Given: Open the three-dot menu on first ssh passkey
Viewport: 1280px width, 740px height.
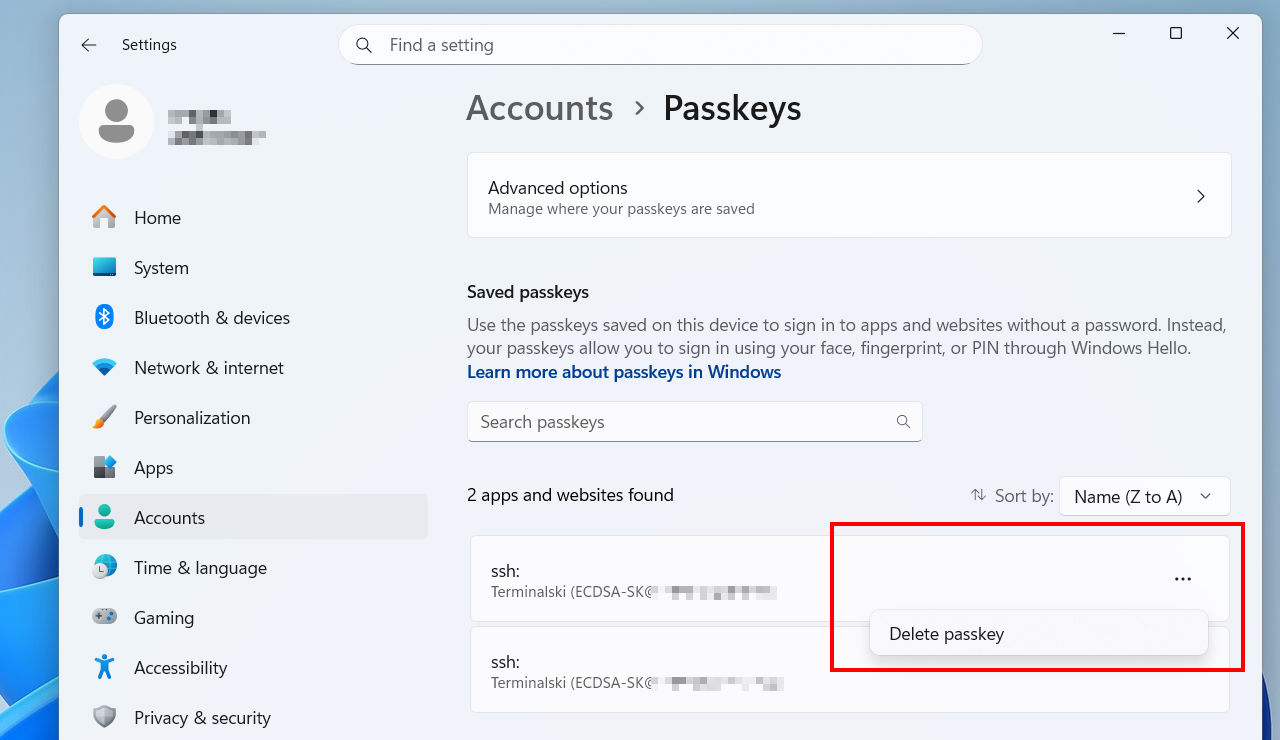Looking at the screenshot, I should click(x=1183, y=579).
